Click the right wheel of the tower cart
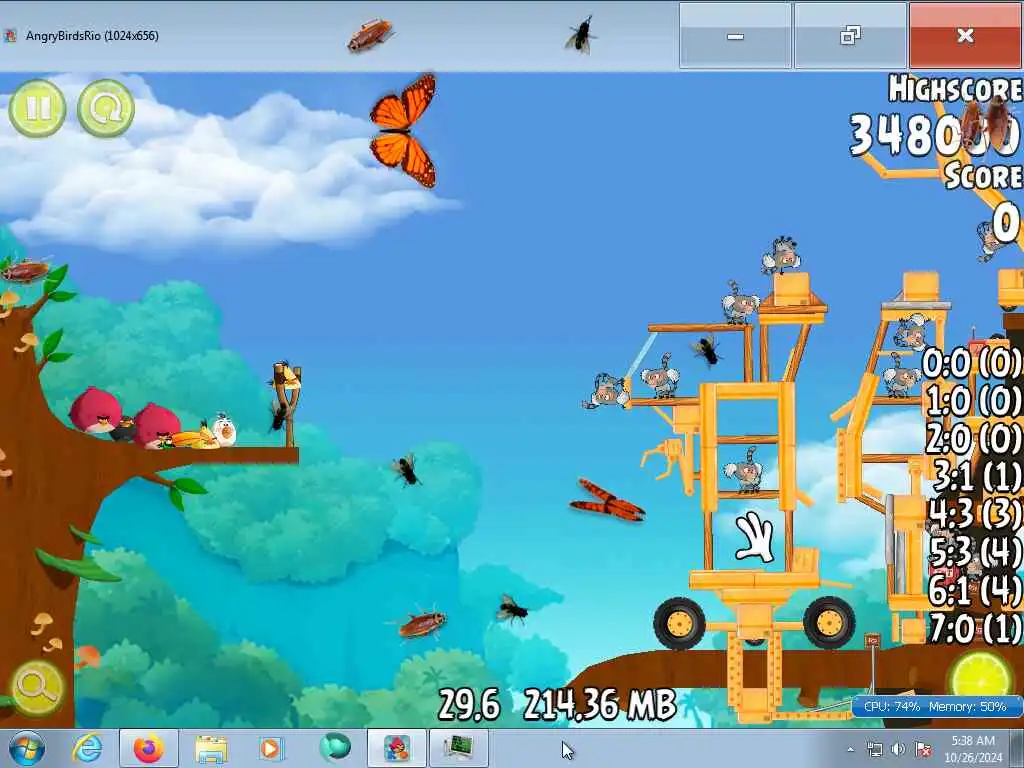Image resolution: width=1024 pixels, height=768 pixels. pyautogui.click(x=829, y=623)
